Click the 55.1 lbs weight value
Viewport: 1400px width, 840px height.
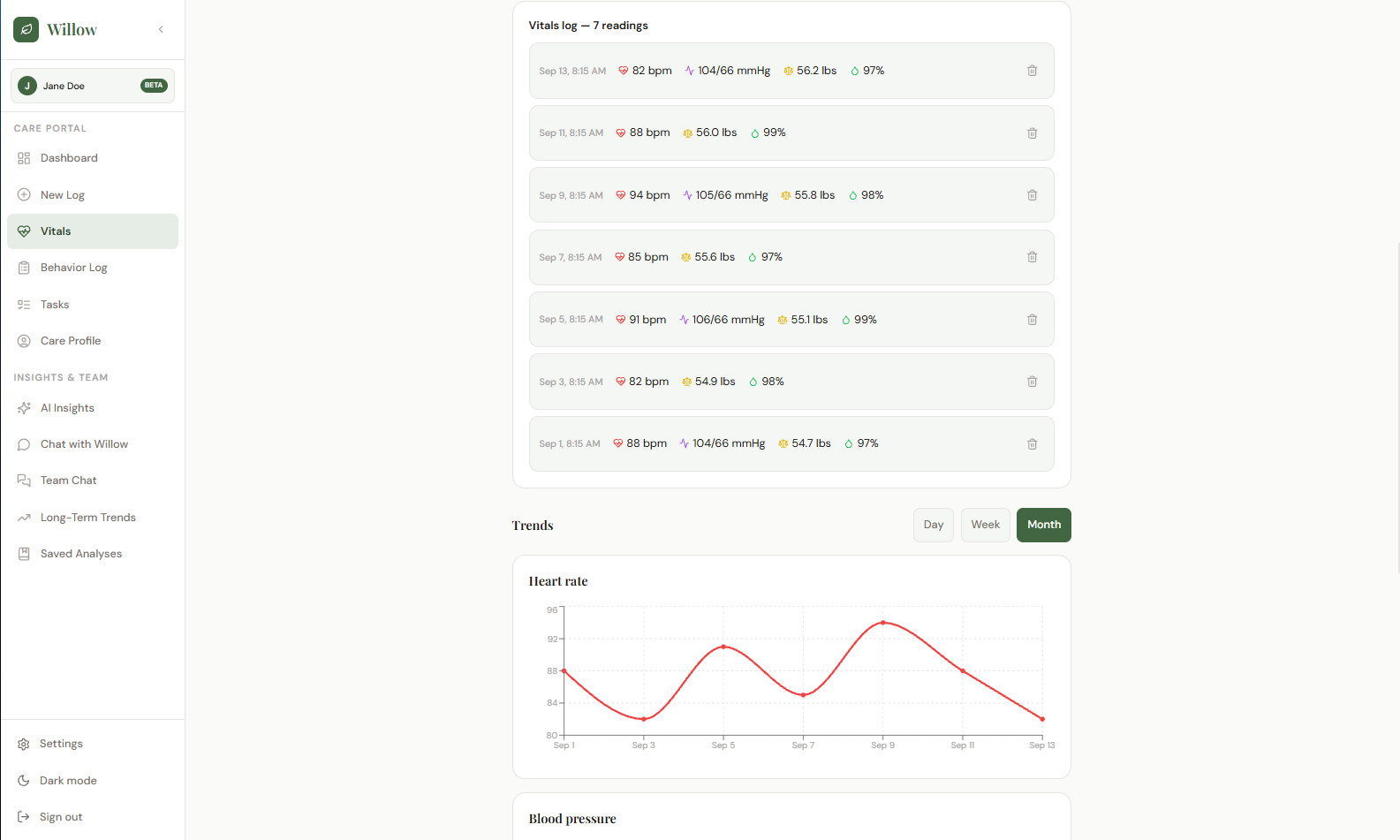point(809,320)
